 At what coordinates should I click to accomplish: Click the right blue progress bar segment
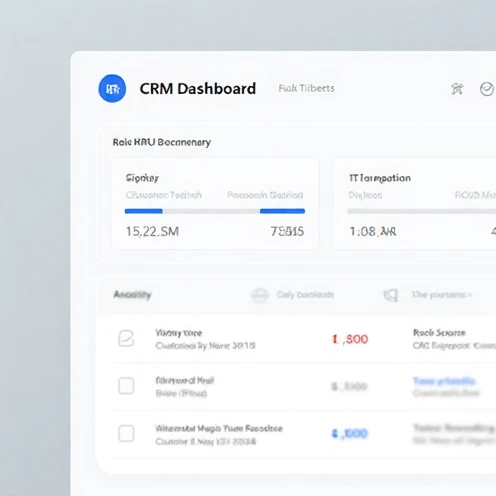282,211
